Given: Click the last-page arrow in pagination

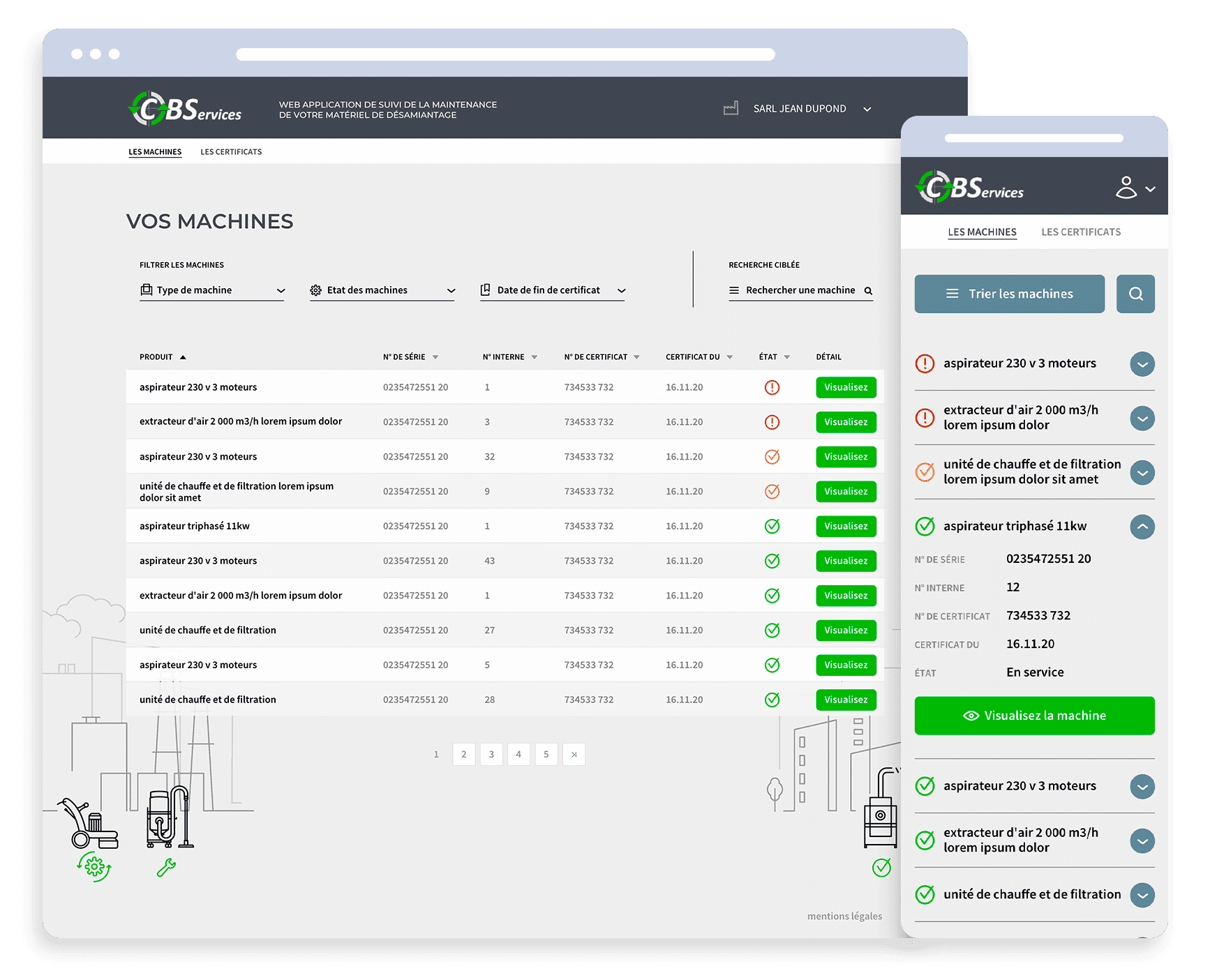Looking at the screenshot, I should pos(574,754).
